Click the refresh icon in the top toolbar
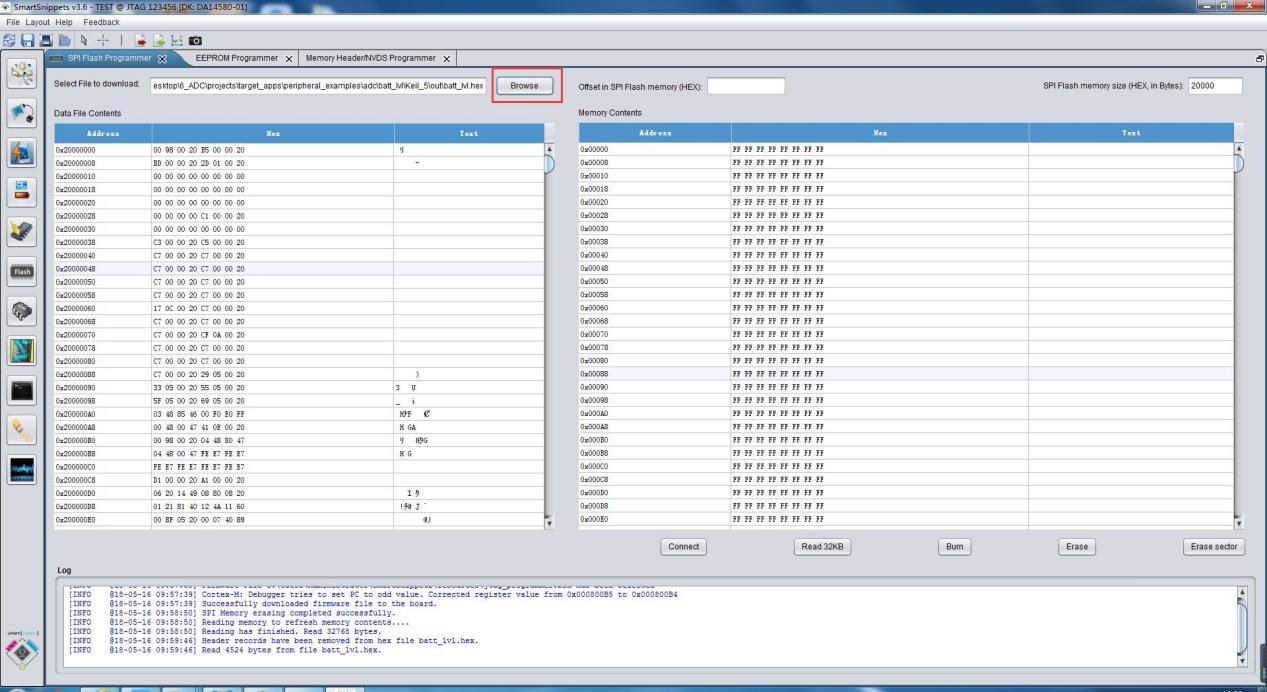The height and width of the screenshot is (692, 1267). pos(9,41)
